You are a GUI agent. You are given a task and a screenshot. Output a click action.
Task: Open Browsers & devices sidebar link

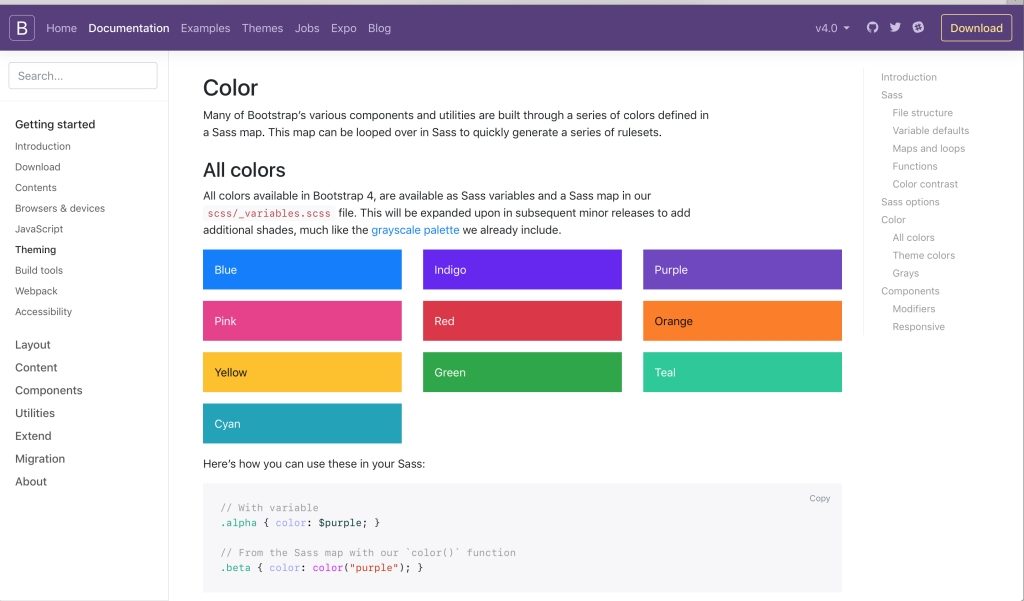(x=59, y=208)
